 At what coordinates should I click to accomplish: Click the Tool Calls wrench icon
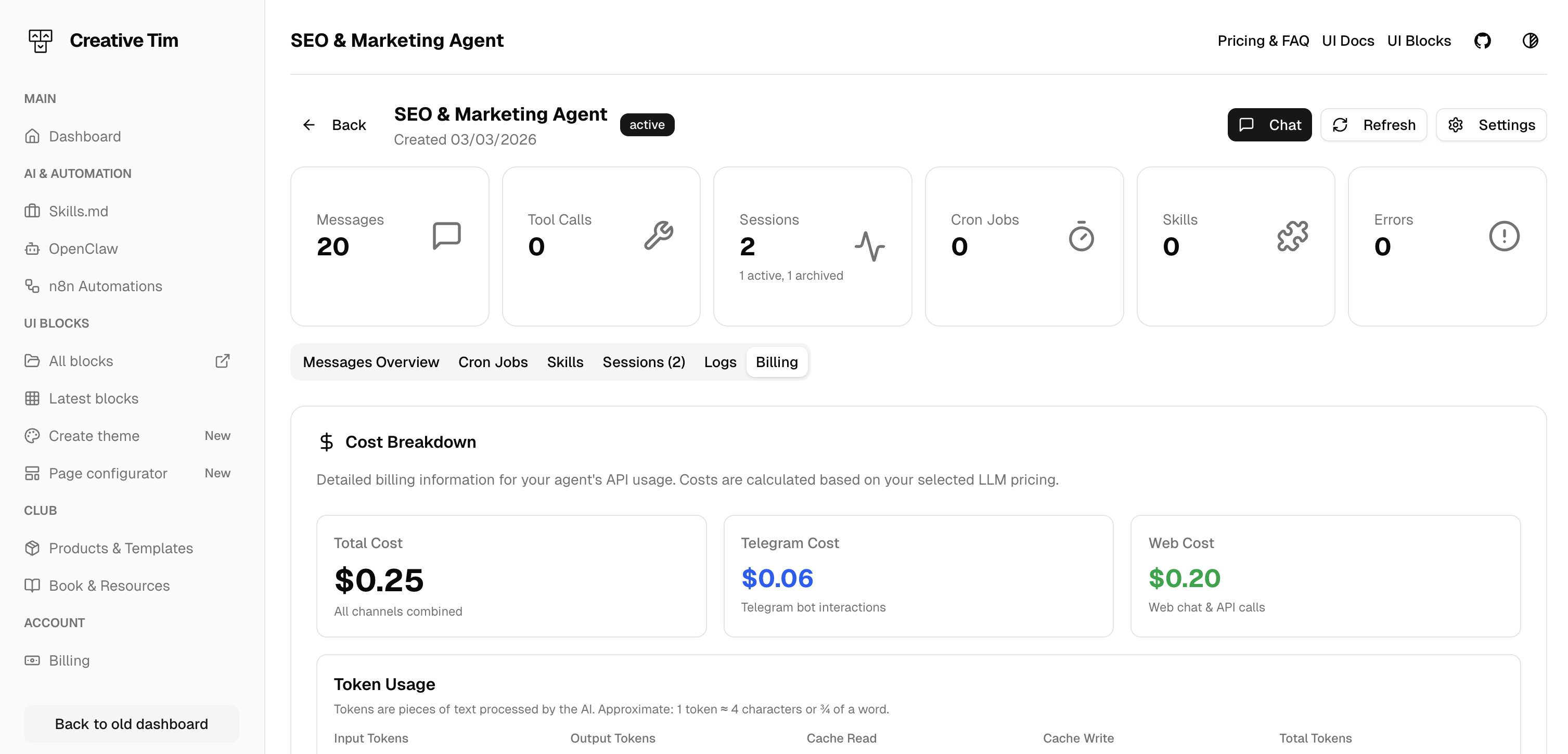659,236
